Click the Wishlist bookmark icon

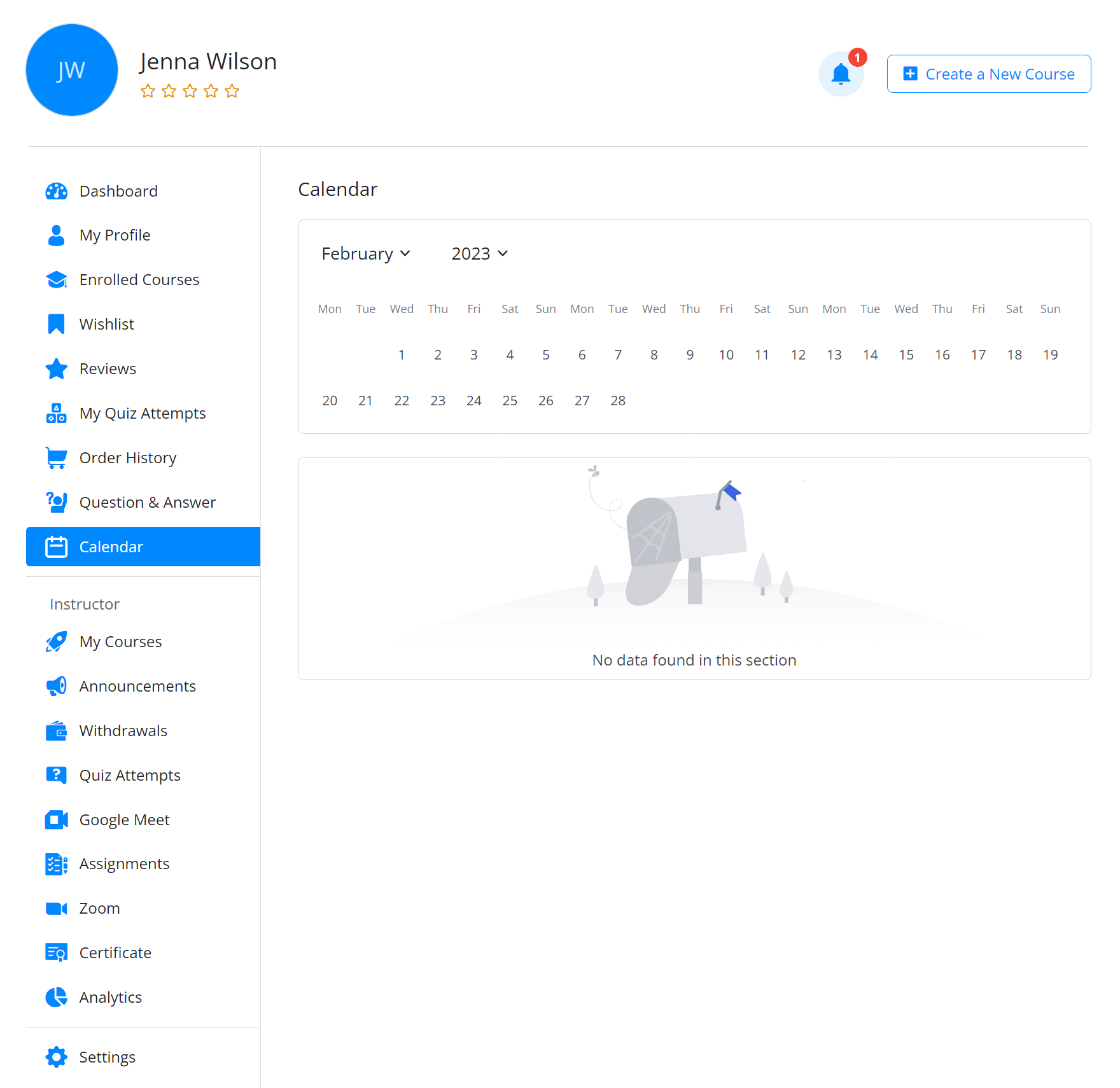tap(56, 324)
